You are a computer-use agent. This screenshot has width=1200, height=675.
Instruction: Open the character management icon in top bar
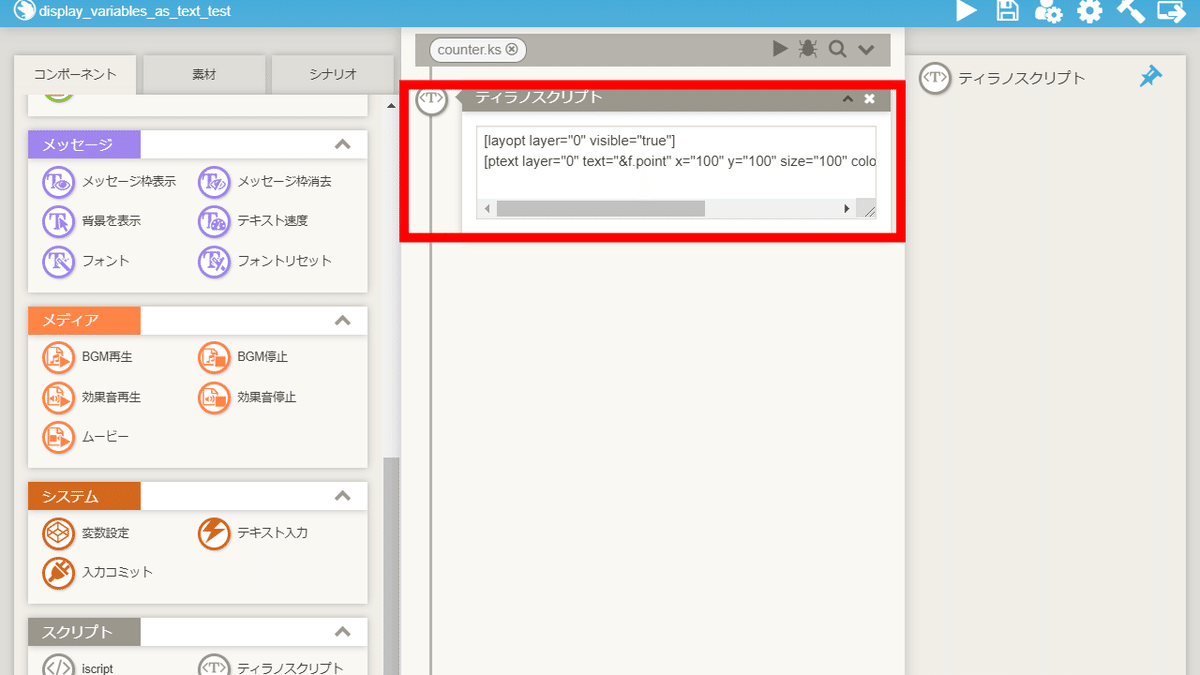1048,11
